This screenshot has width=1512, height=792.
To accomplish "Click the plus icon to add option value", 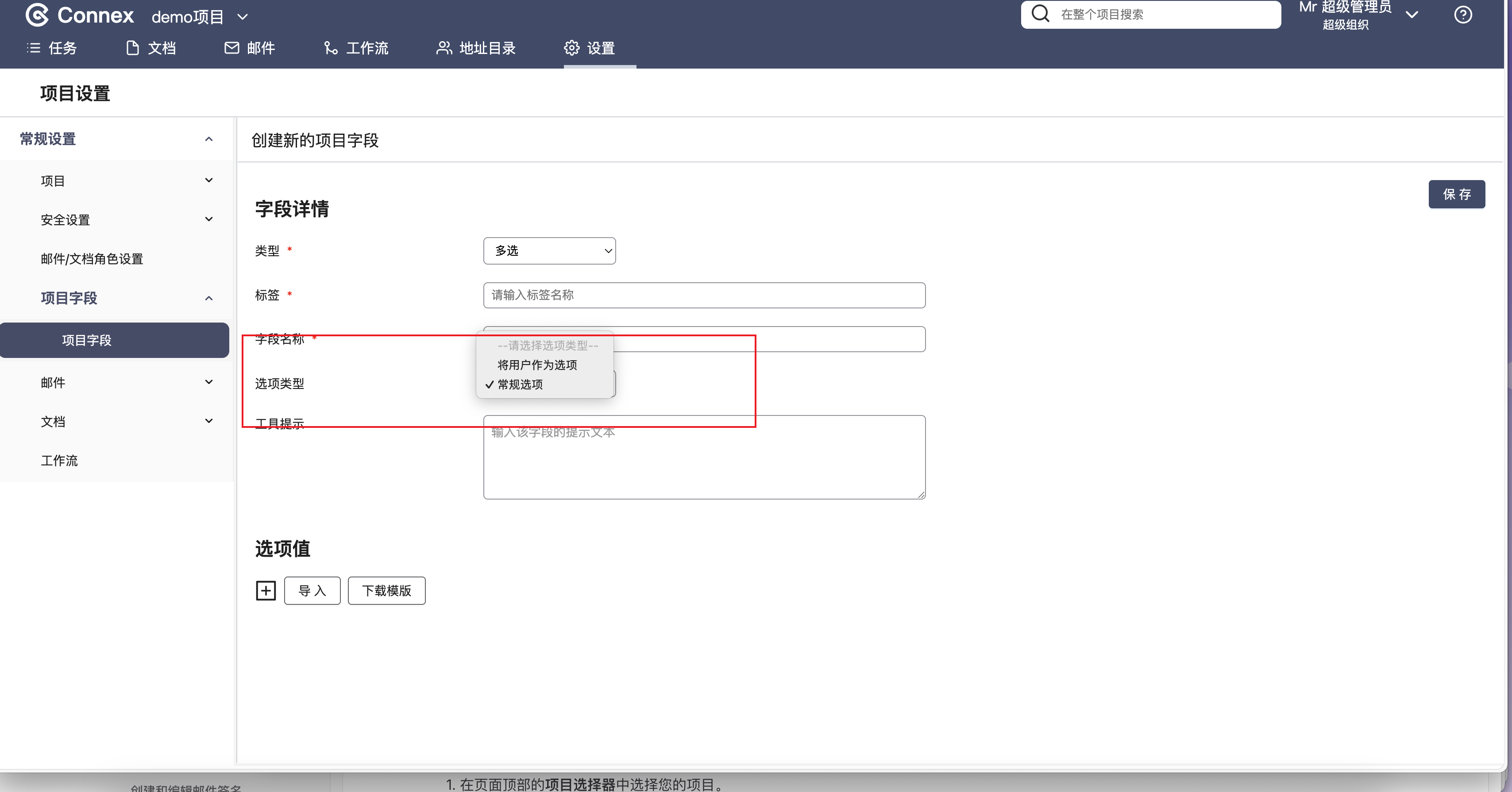I will click(x=265, y=590).
